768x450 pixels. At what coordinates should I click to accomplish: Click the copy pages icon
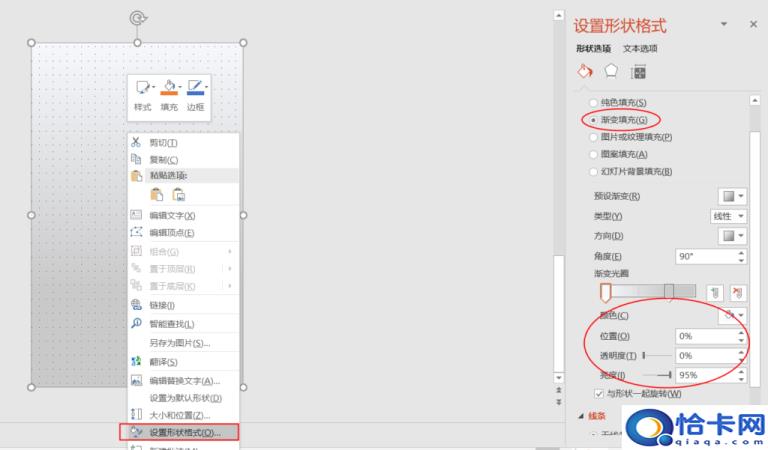(136, 159)
